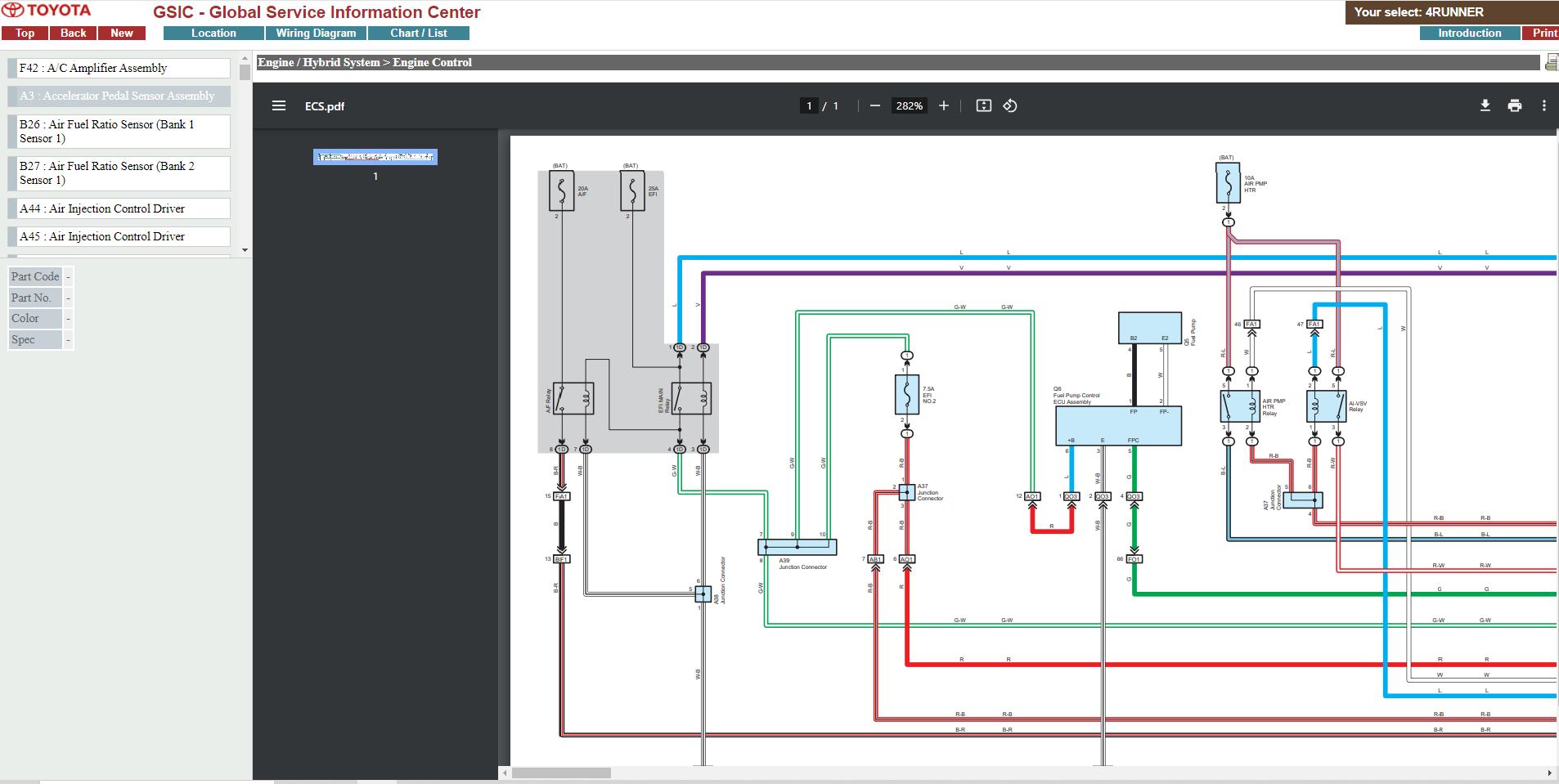The image size is (1559, 784).
Task: Select A45 : Air Injection Control Driver
Action: click(119, 236)
